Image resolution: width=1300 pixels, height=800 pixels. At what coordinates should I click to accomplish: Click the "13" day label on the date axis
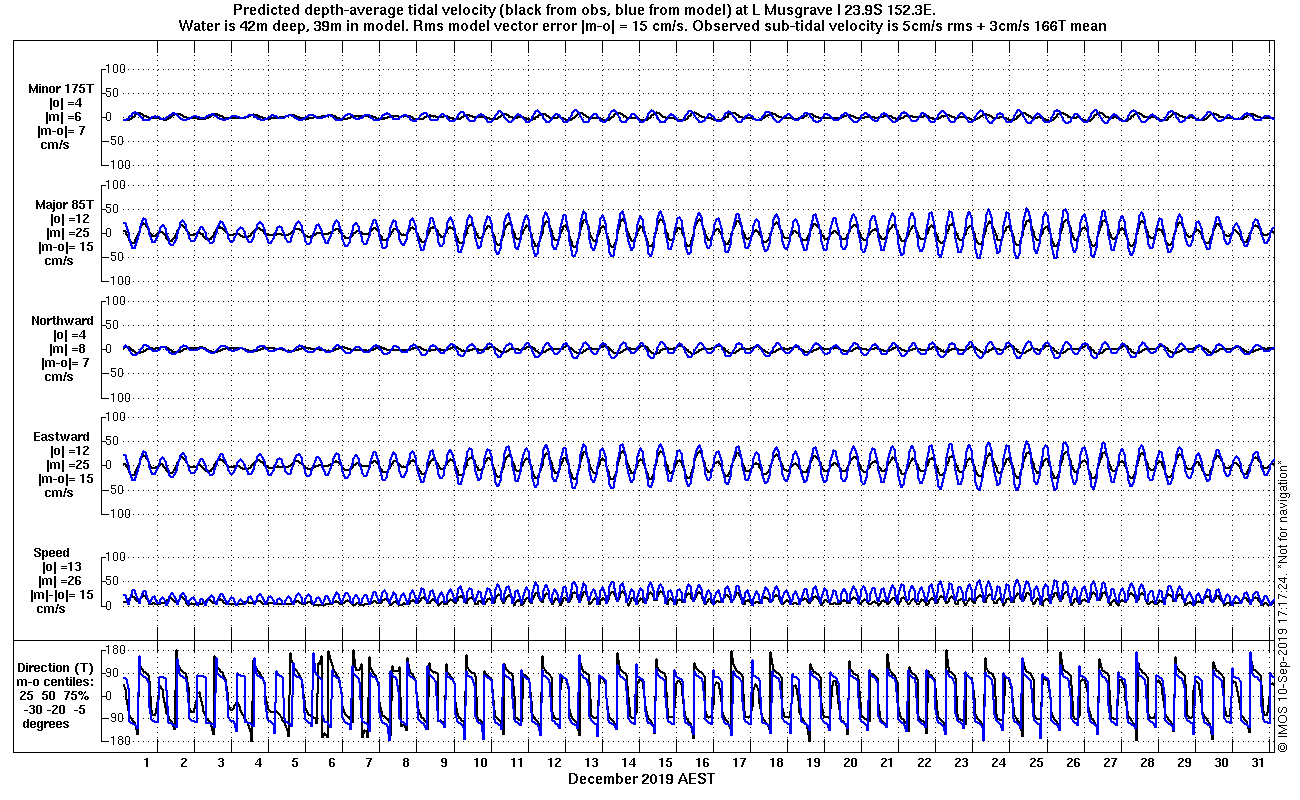pos(591,763)
